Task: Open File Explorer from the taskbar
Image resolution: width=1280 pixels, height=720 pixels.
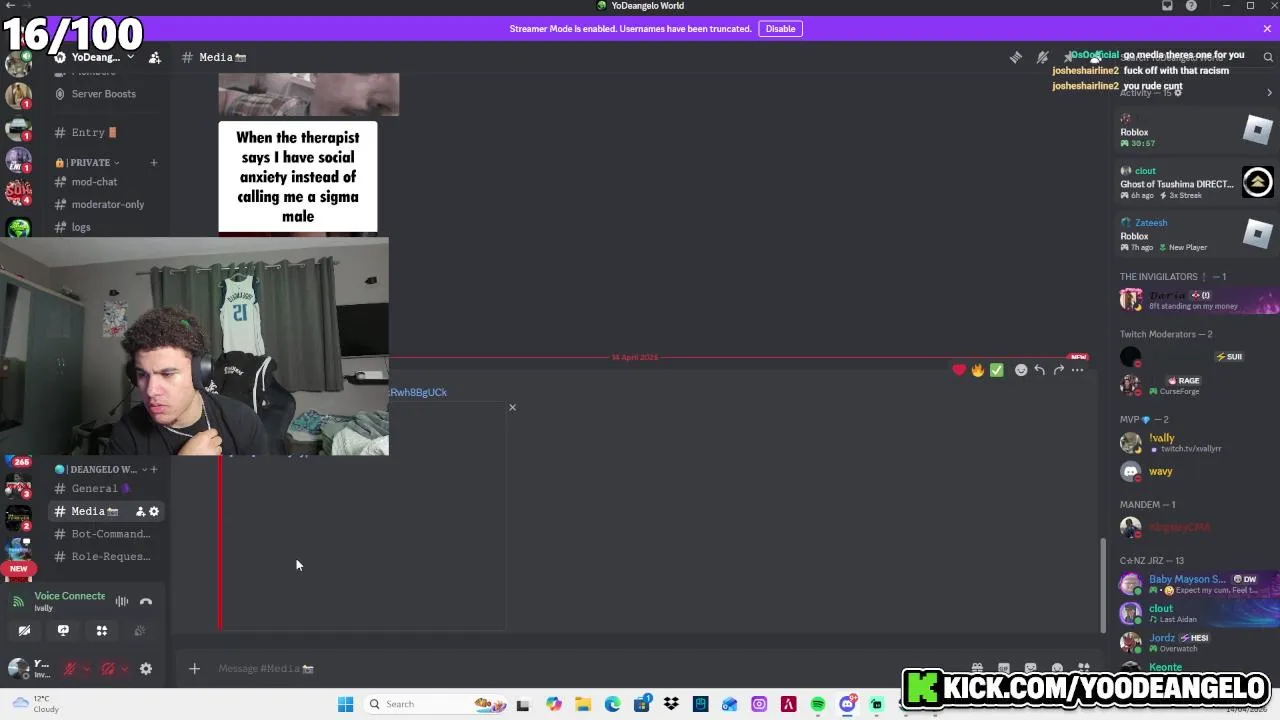Action: tap(583, 704)
